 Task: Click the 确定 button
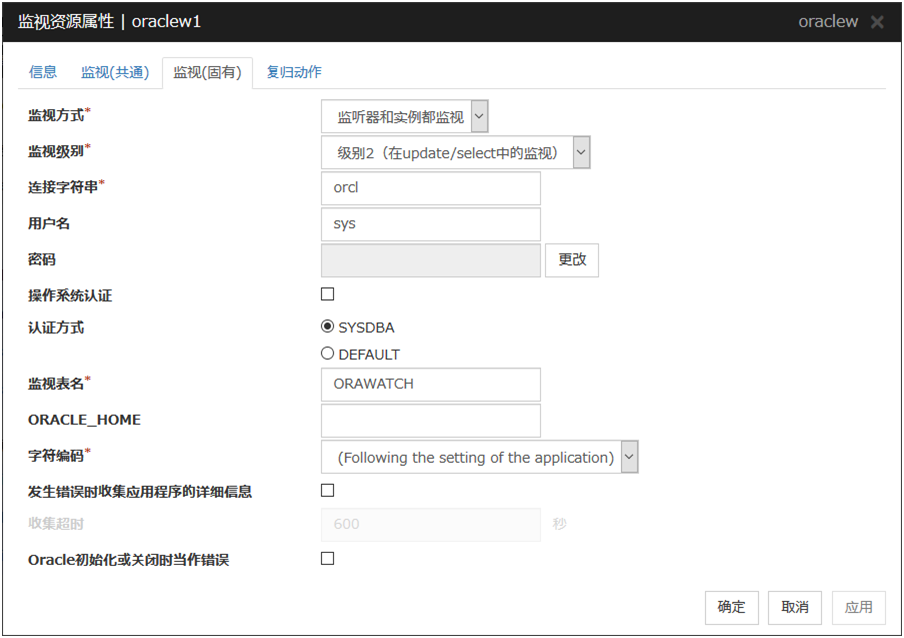pyautogui.click(x=731, y=607)
